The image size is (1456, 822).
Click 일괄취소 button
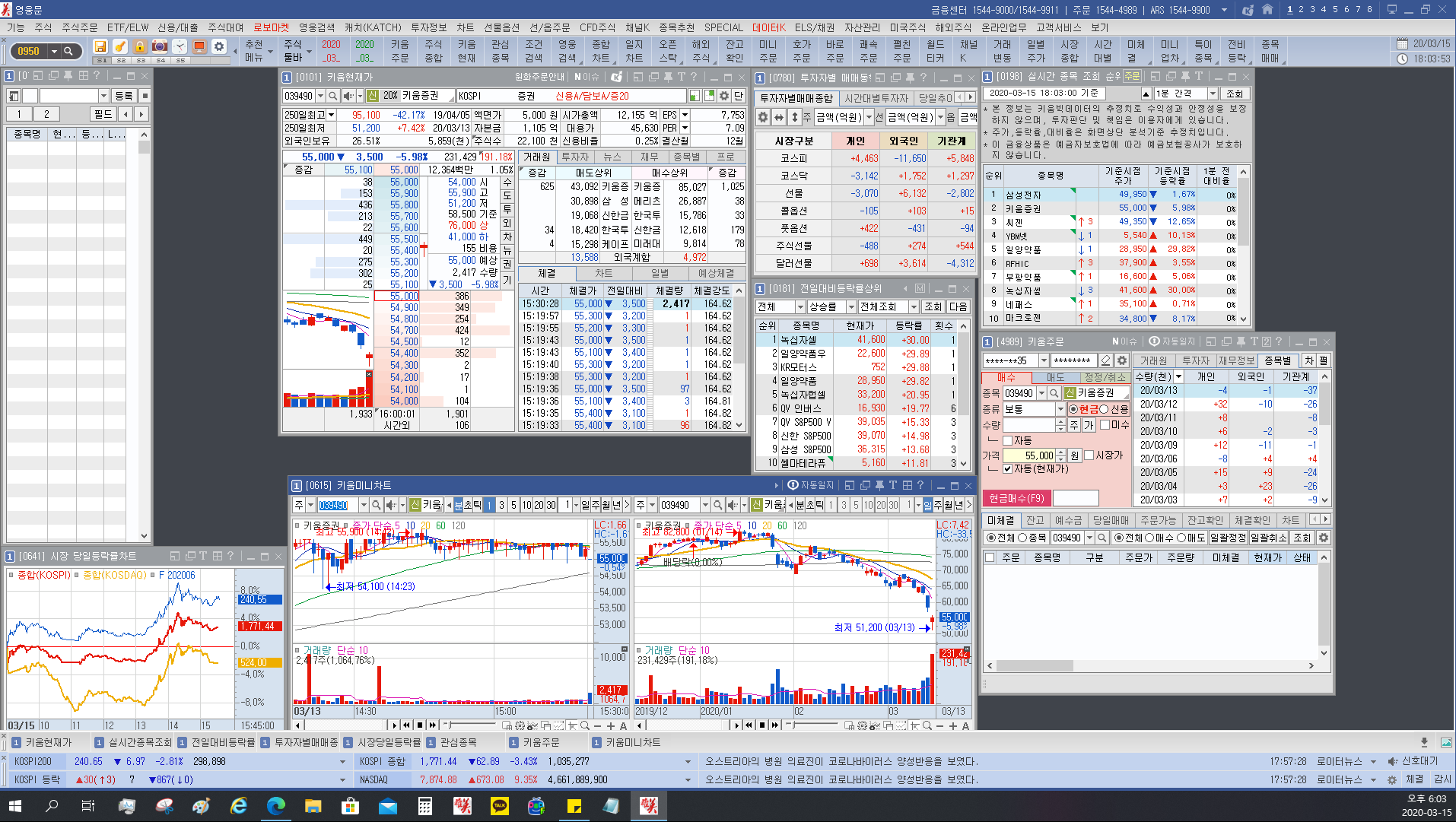pos(1268,538)
